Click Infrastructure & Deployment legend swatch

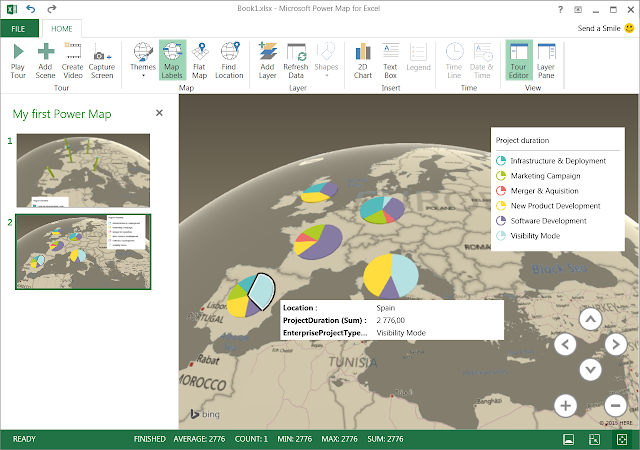click(x=501, y=160)
